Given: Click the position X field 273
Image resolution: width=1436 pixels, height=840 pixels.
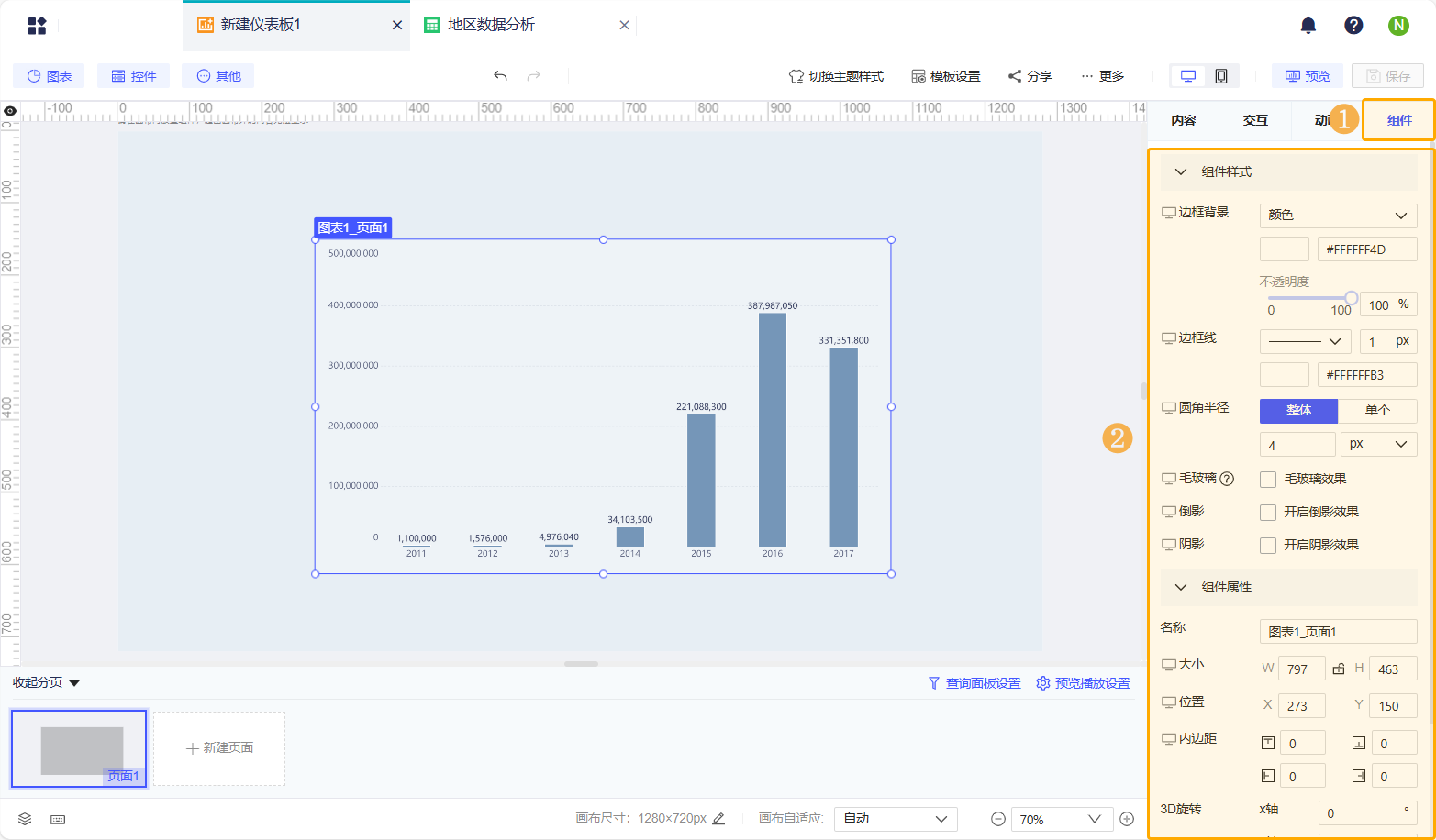Looking at the screenshot, I should pos(1301,705).
